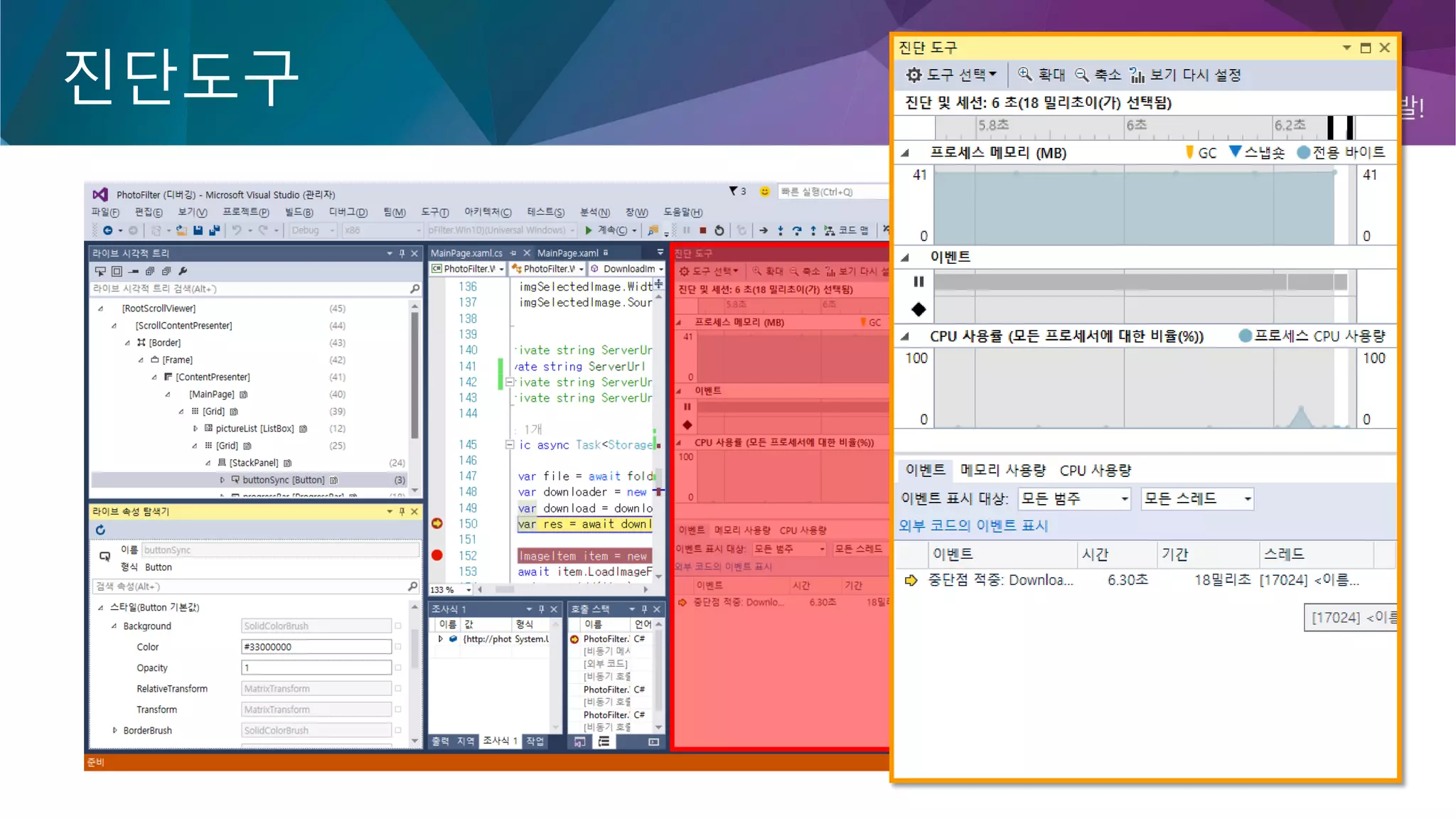Open the 모든 범주 category dropdown
This screenshot has height=819, width=1456.
pyautogui.click(x=1074, y=499)
